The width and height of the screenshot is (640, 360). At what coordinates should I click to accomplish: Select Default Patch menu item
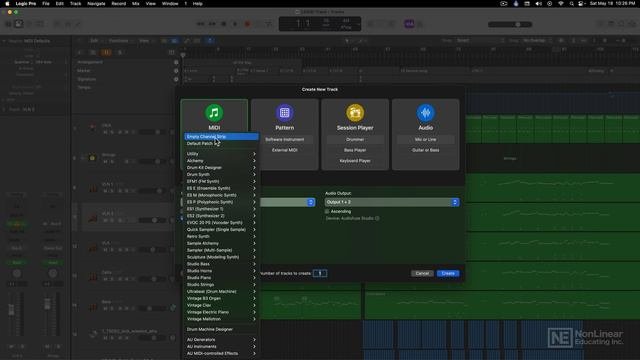click(221, 144)
